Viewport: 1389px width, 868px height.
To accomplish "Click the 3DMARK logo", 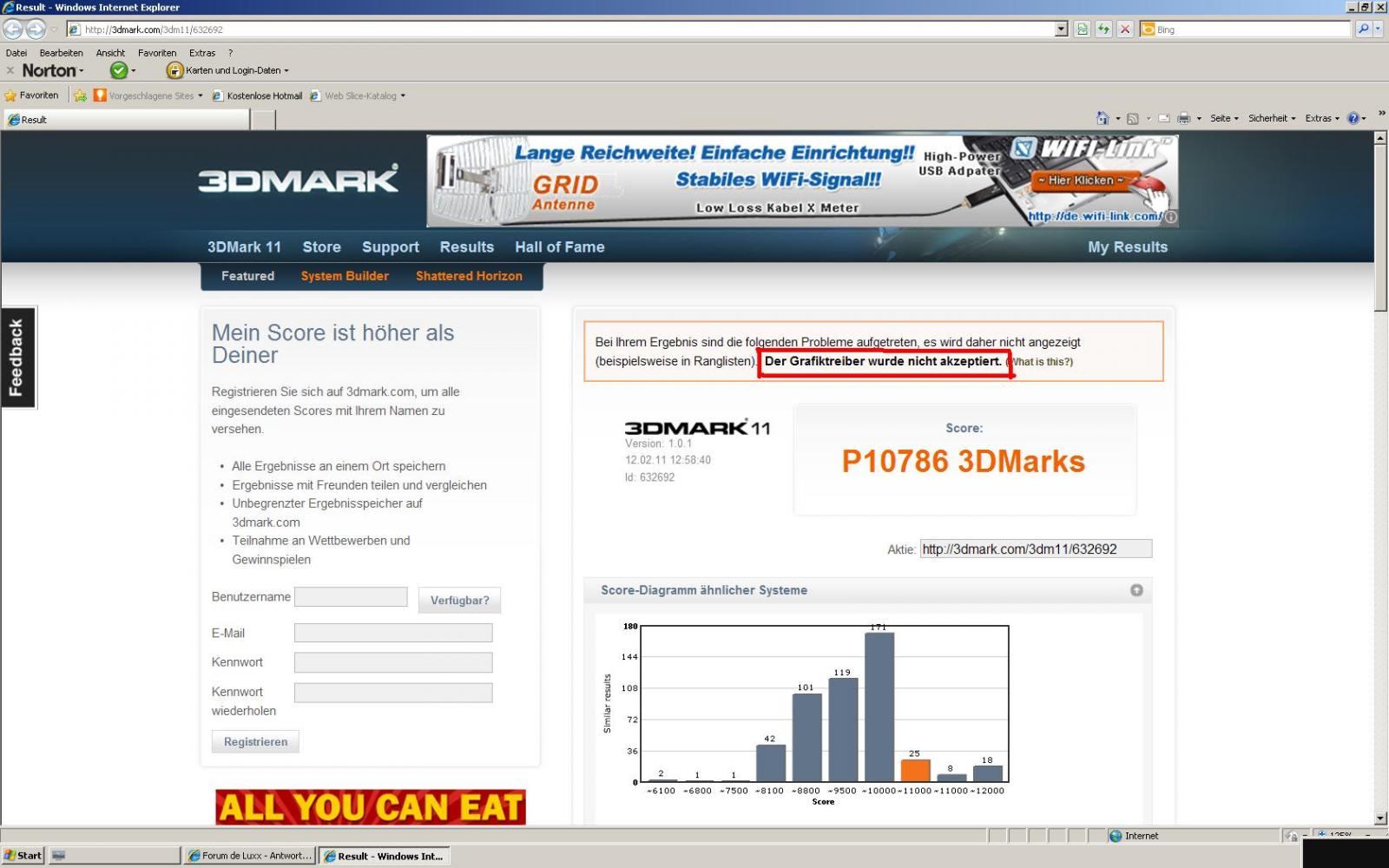I will coord(299,180).
